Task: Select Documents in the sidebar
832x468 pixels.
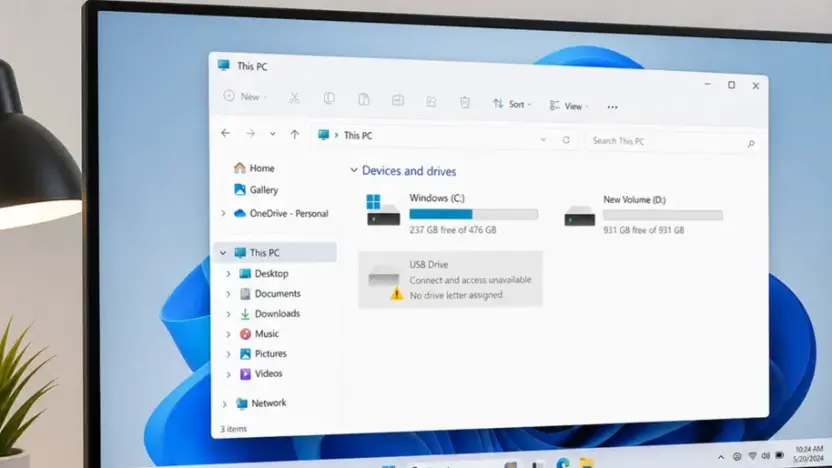Action: (x=270, y=293)
